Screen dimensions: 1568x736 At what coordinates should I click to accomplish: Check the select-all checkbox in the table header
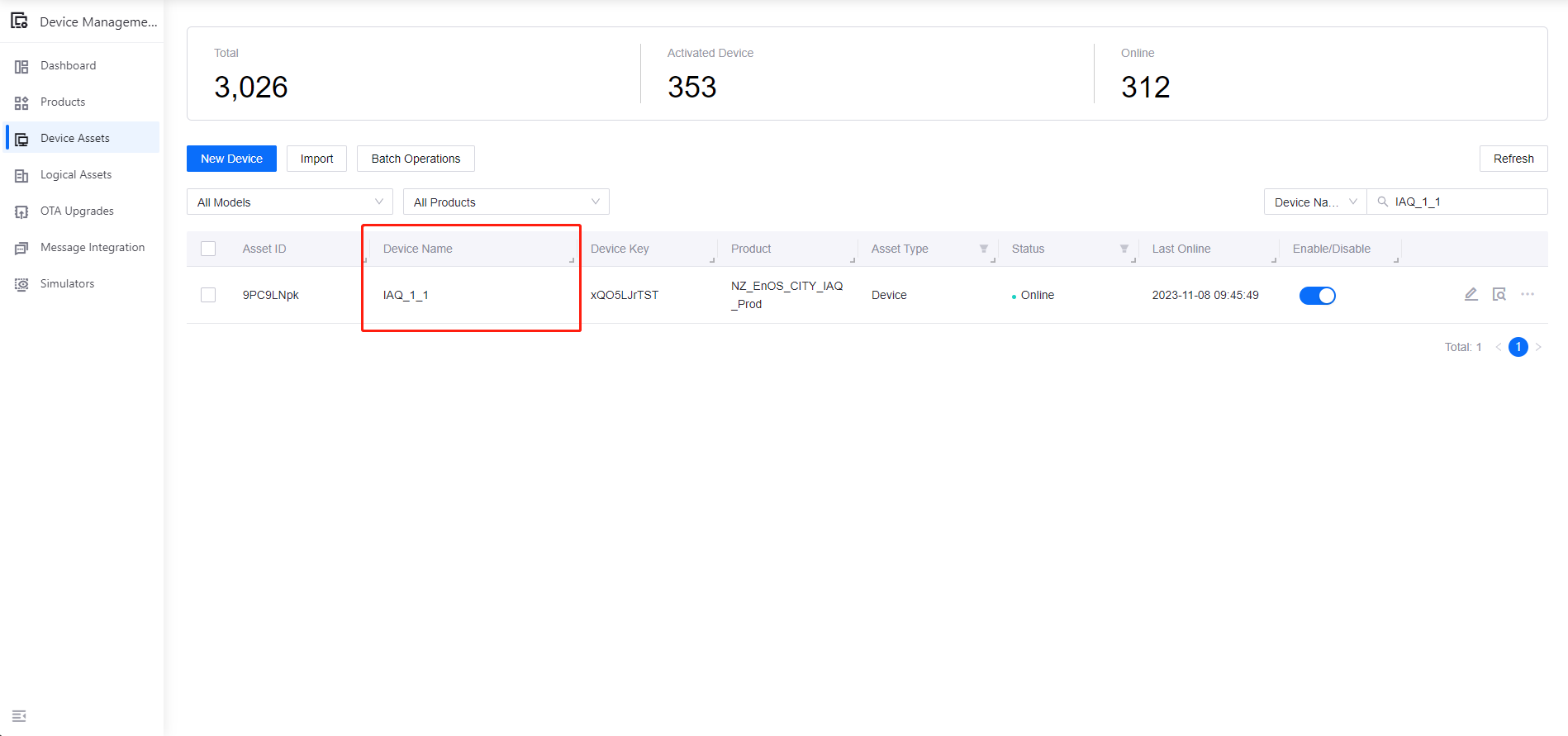pos(208,249)
